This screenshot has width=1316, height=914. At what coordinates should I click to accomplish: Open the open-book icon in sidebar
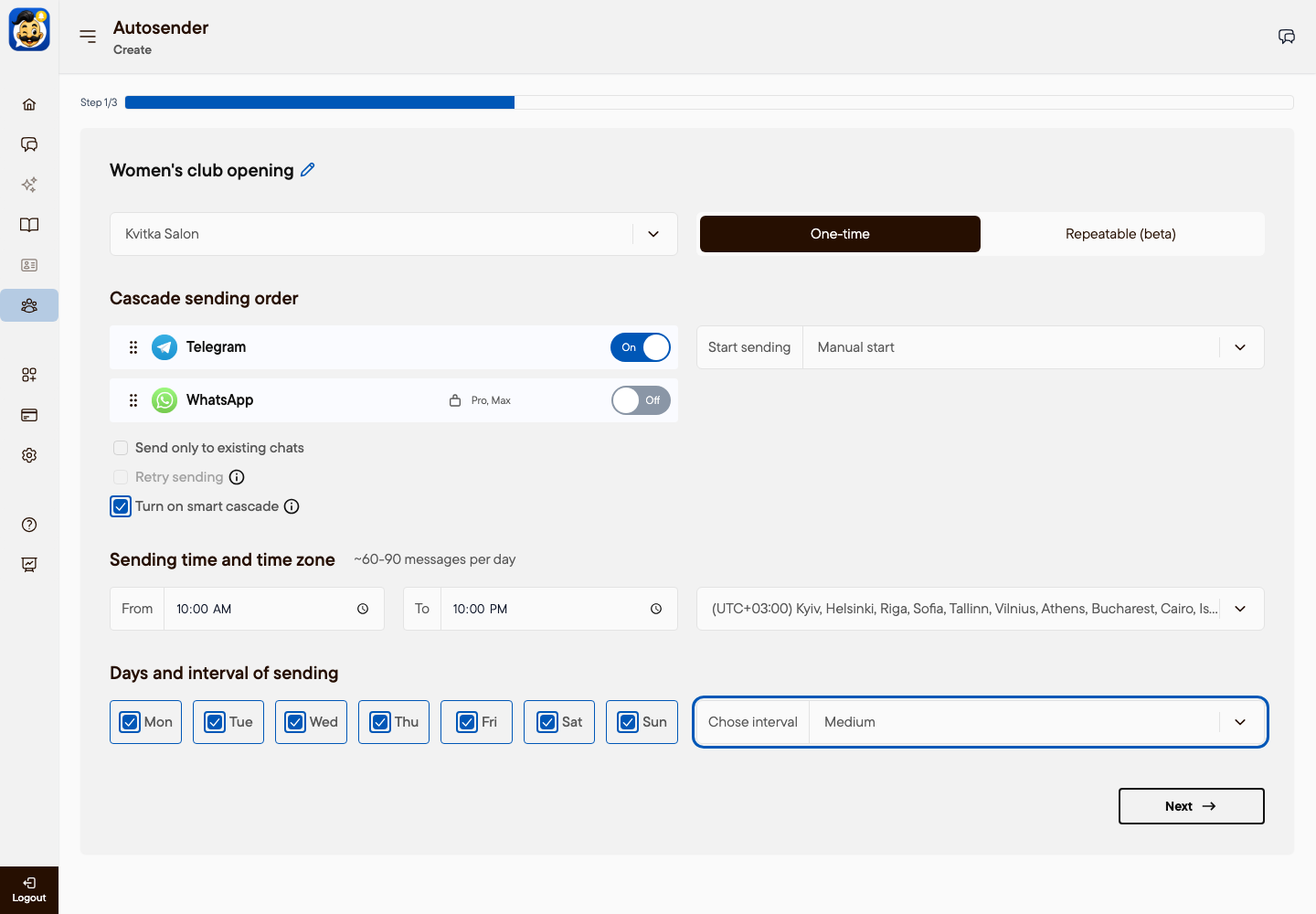[29, 225]
